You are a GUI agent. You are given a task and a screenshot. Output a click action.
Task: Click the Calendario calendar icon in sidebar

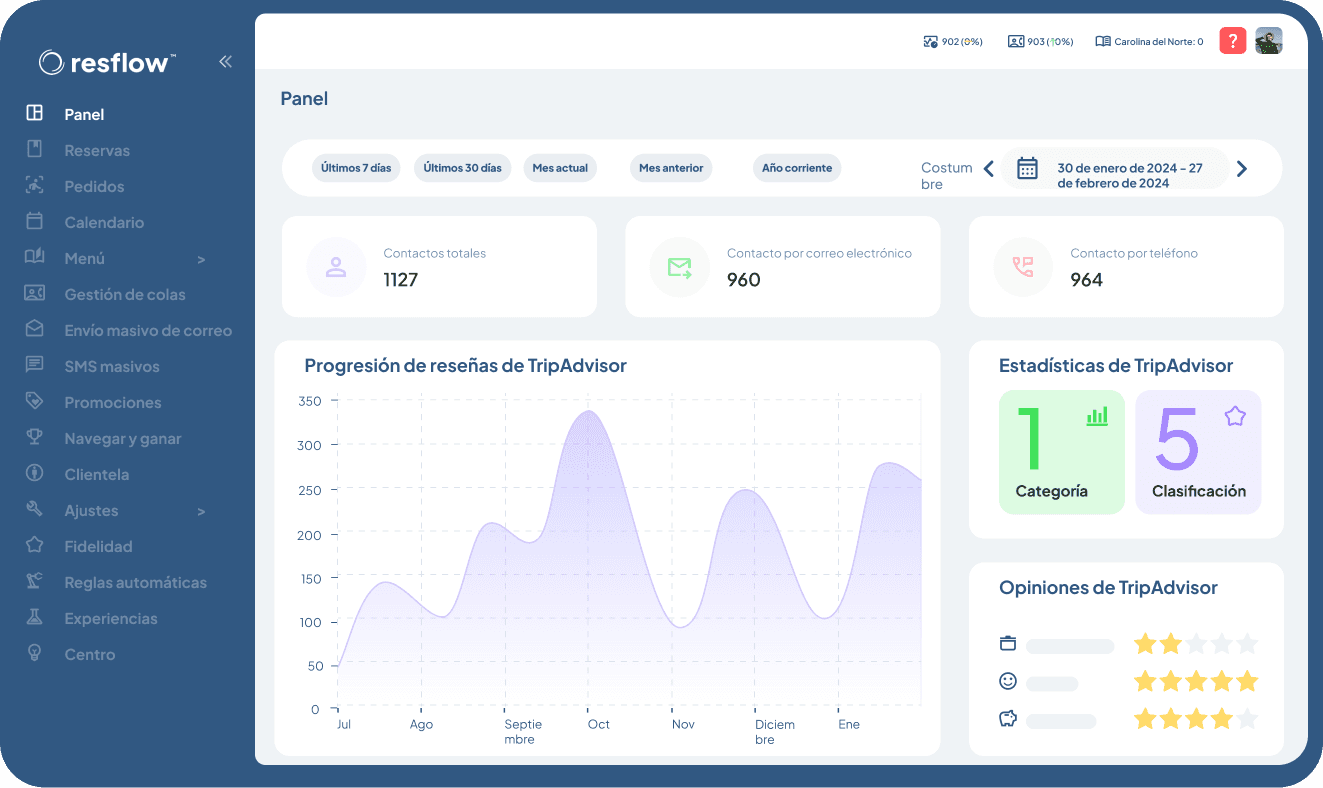click(35, 221)
